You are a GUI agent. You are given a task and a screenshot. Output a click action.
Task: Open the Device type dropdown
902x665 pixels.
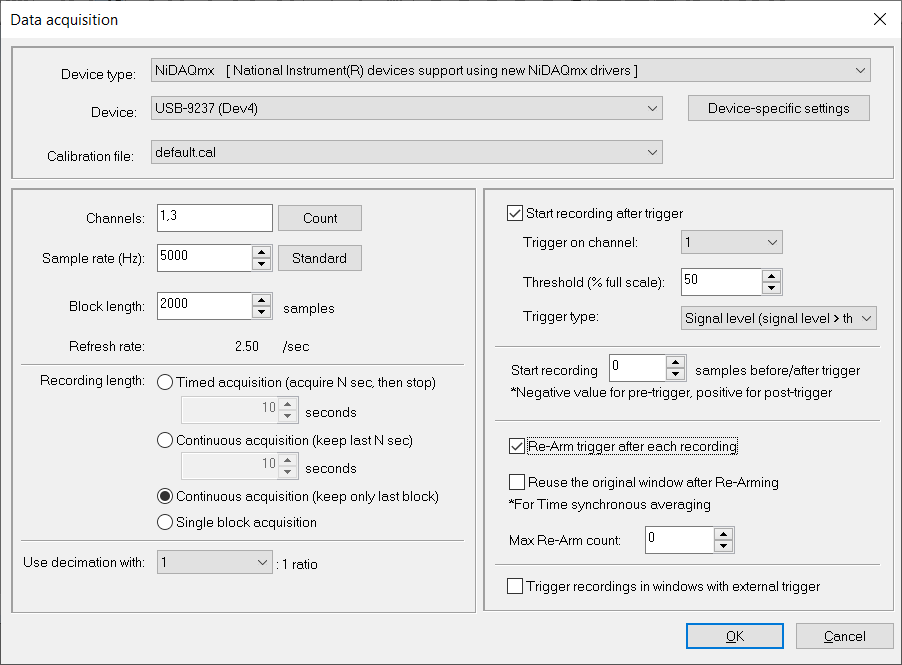510,70
